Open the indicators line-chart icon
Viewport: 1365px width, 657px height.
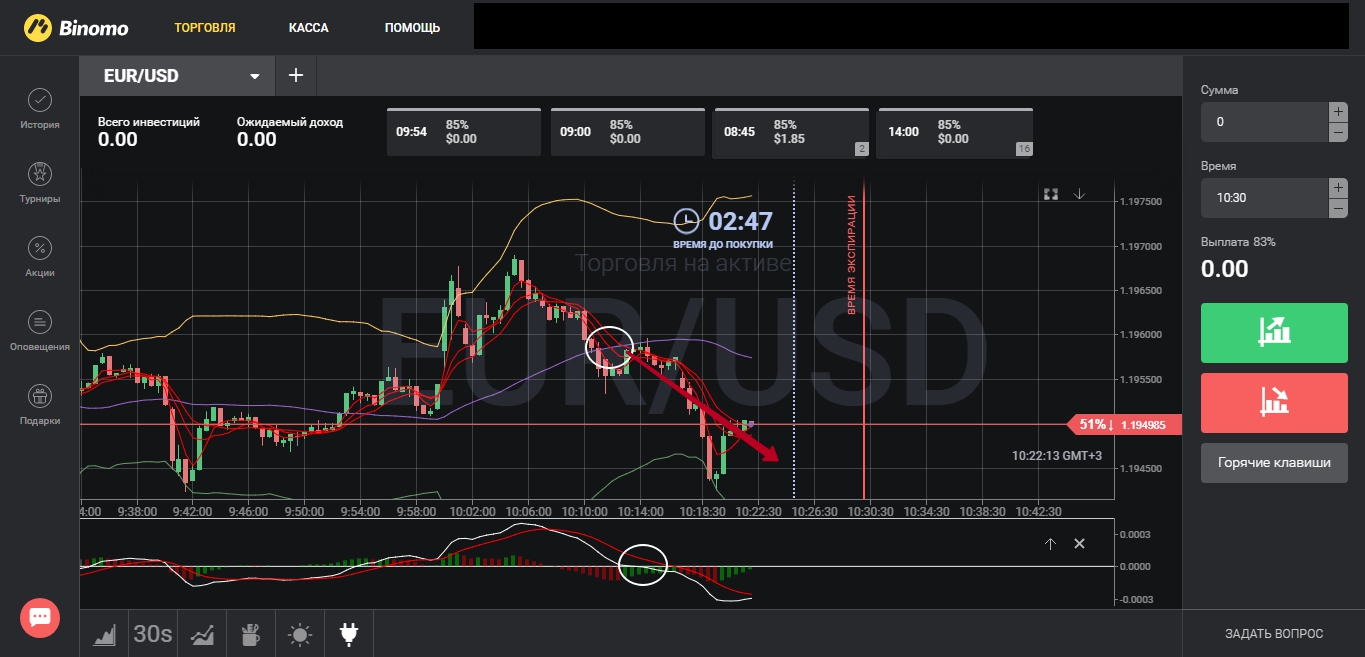click(x=202, y=634)
